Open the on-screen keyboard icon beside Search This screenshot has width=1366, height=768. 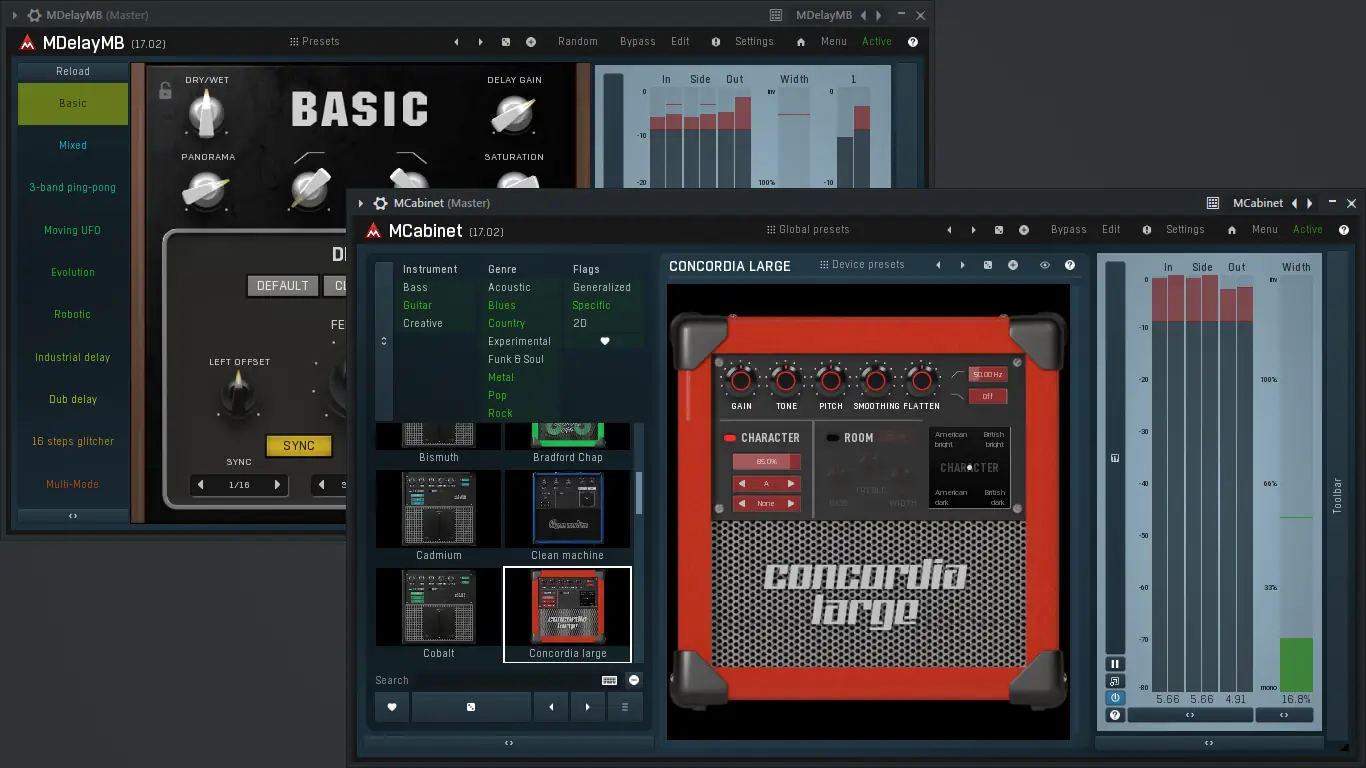tap(609, 679)
